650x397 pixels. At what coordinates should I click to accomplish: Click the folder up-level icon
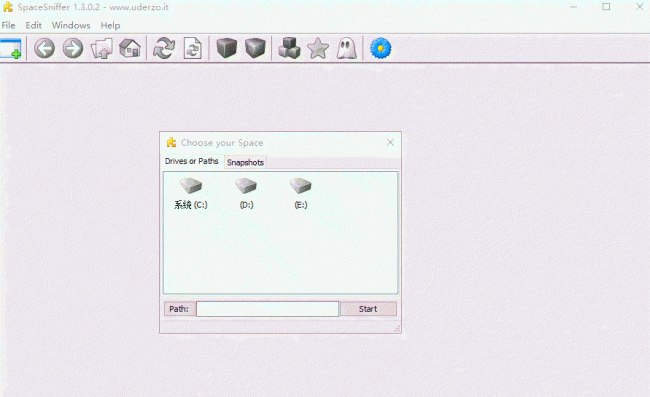pyautogui.click(x=102, y=48)
